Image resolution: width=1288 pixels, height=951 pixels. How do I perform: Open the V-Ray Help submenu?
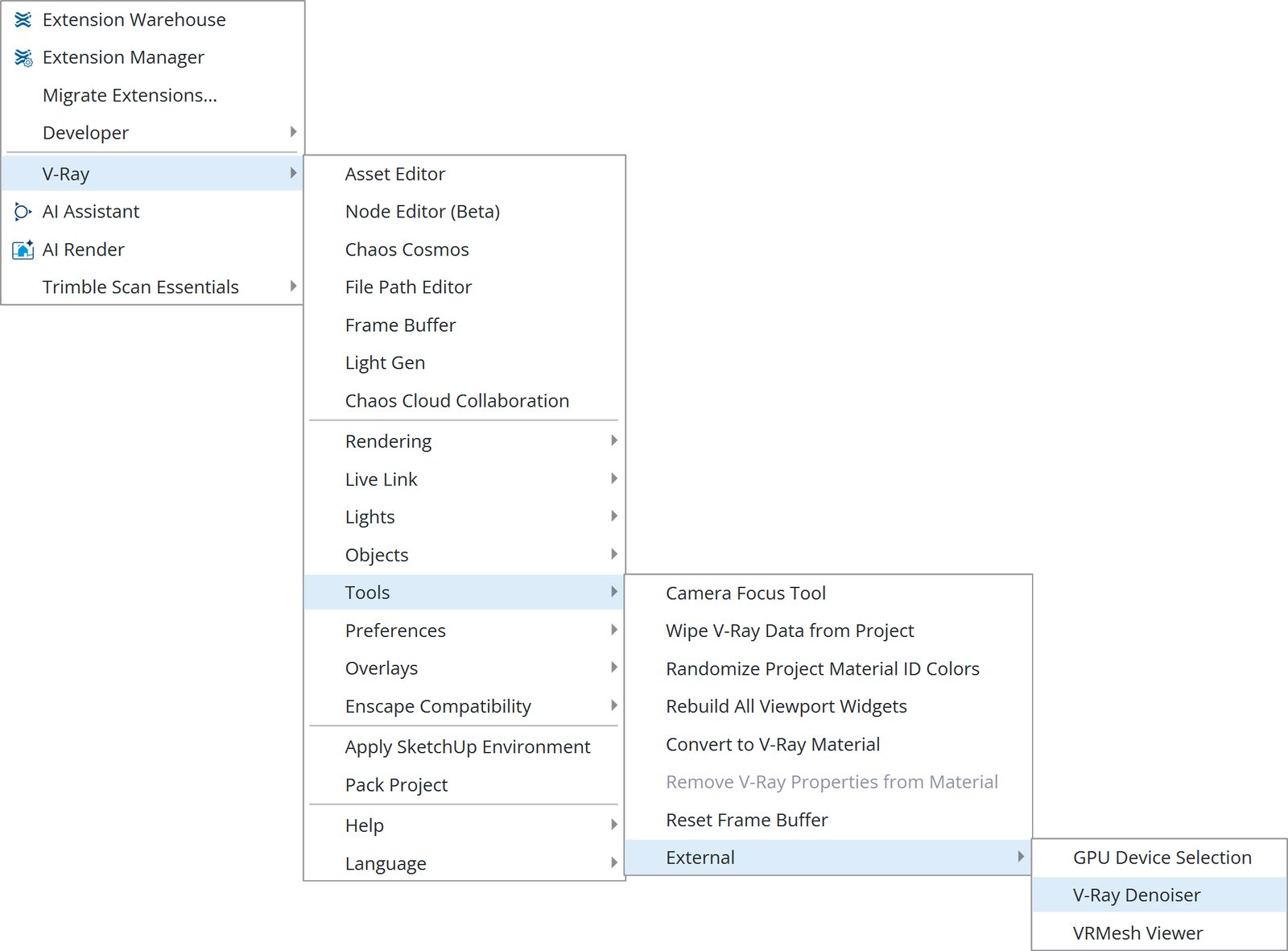pos(464,825)
